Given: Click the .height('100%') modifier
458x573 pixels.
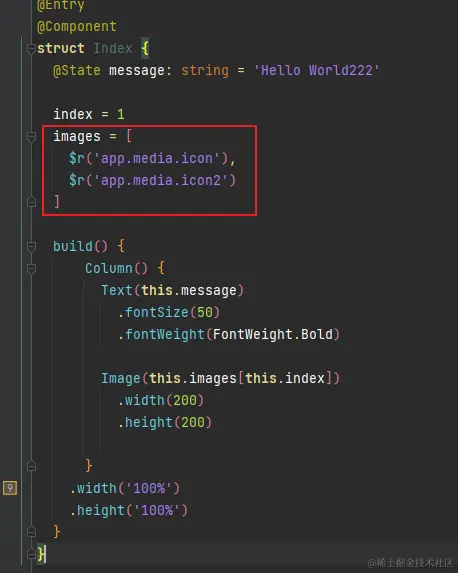Looking at the screenshot, I should point(129,510).
